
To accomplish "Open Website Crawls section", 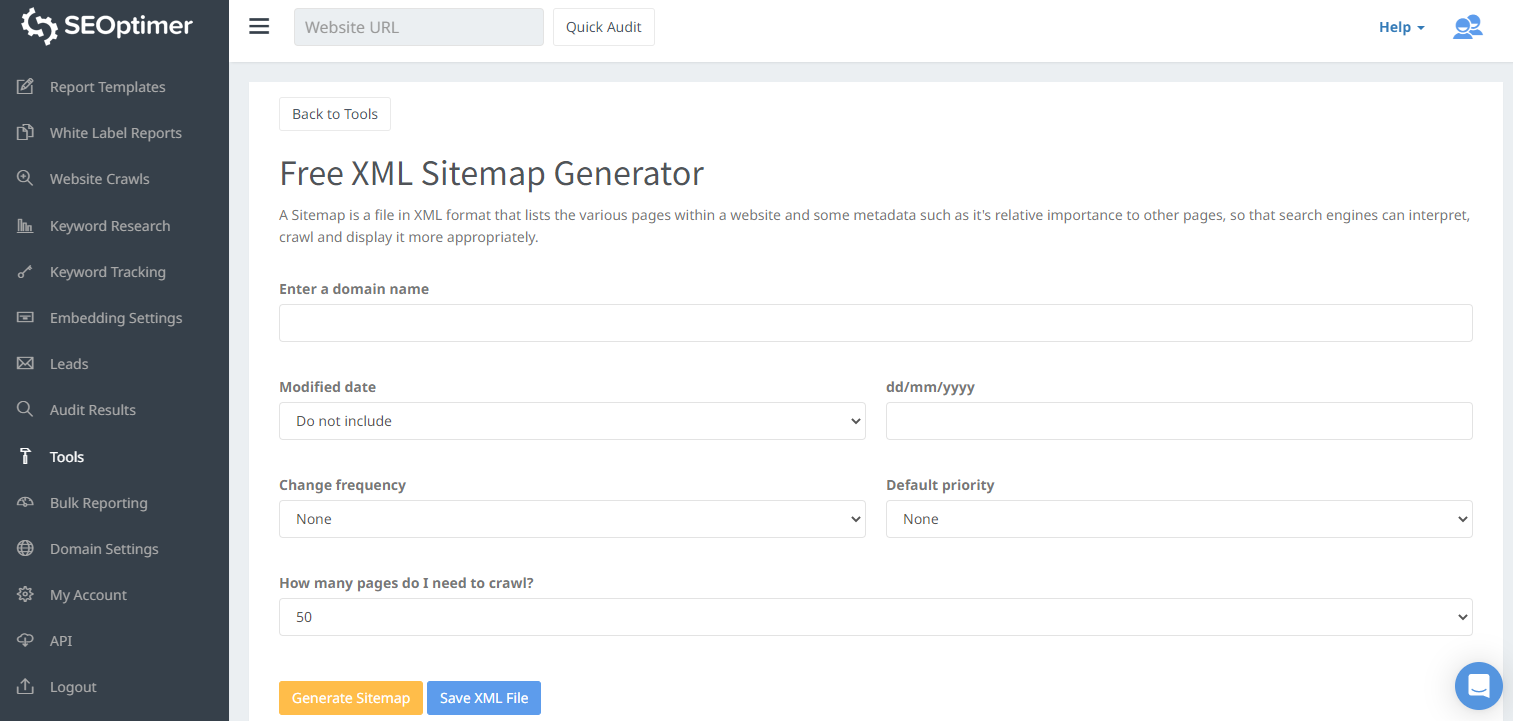I will point(100,179).
